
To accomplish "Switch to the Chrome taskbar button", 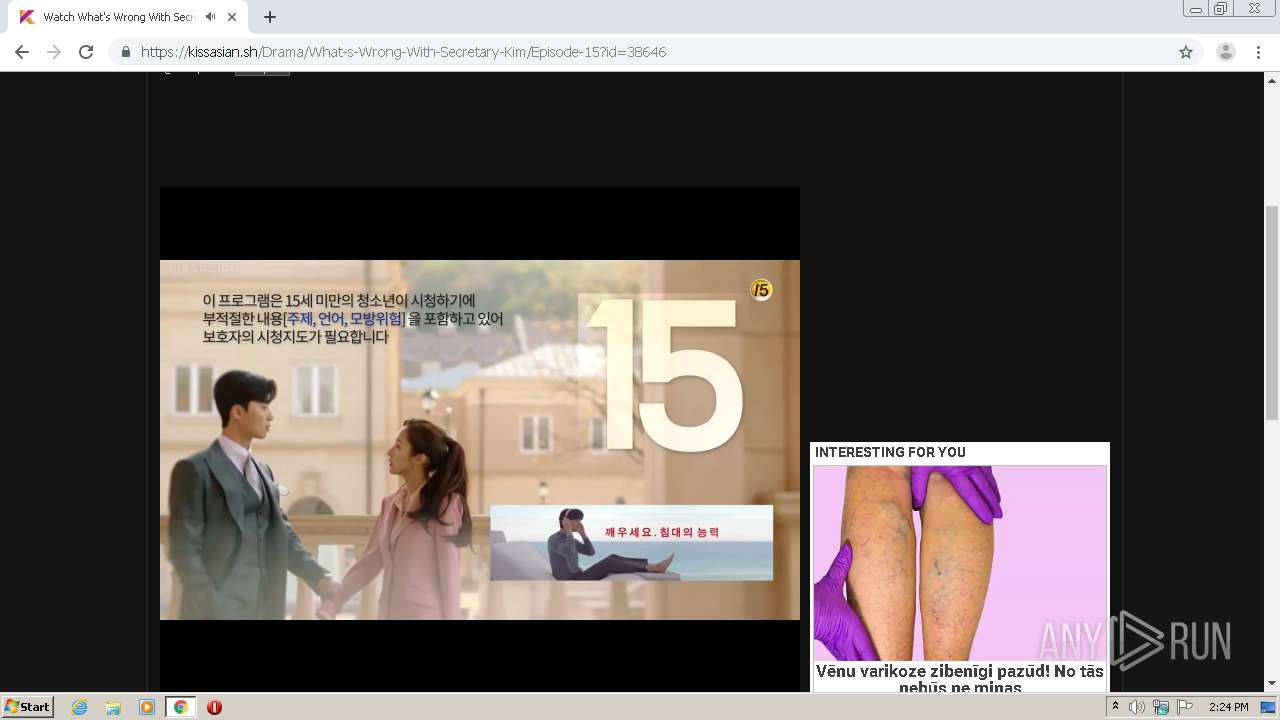I will (x=180, y=707).
